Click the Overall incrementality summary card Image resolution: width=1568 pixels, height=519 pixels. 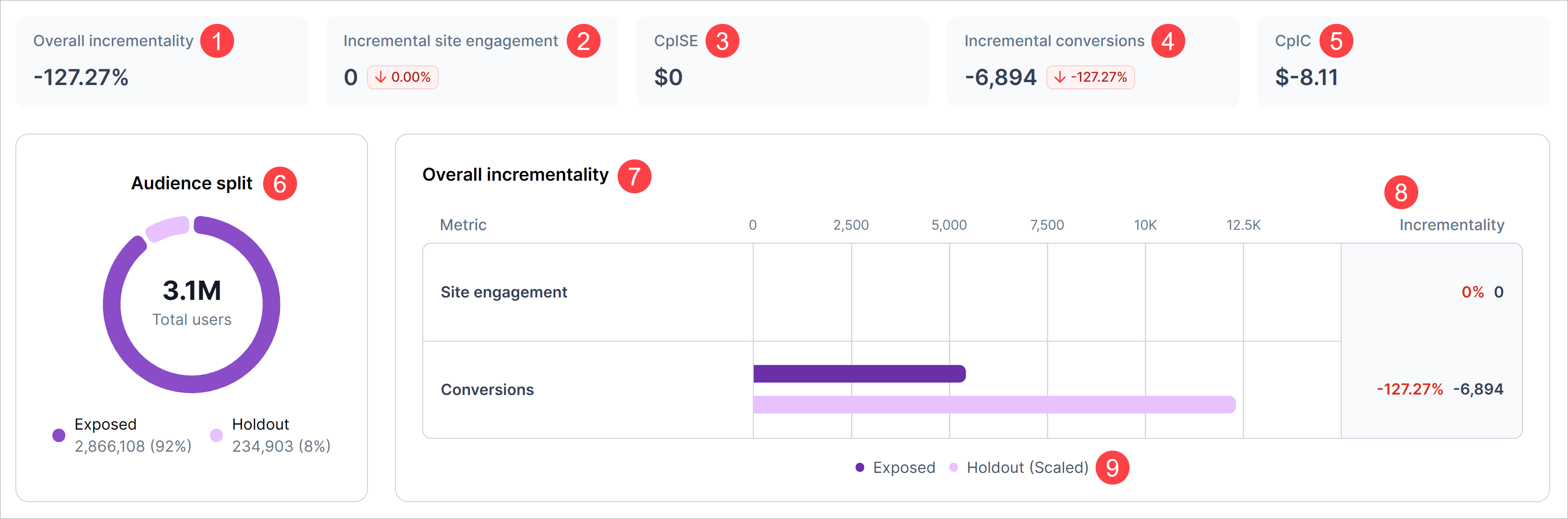coord(161,62)
